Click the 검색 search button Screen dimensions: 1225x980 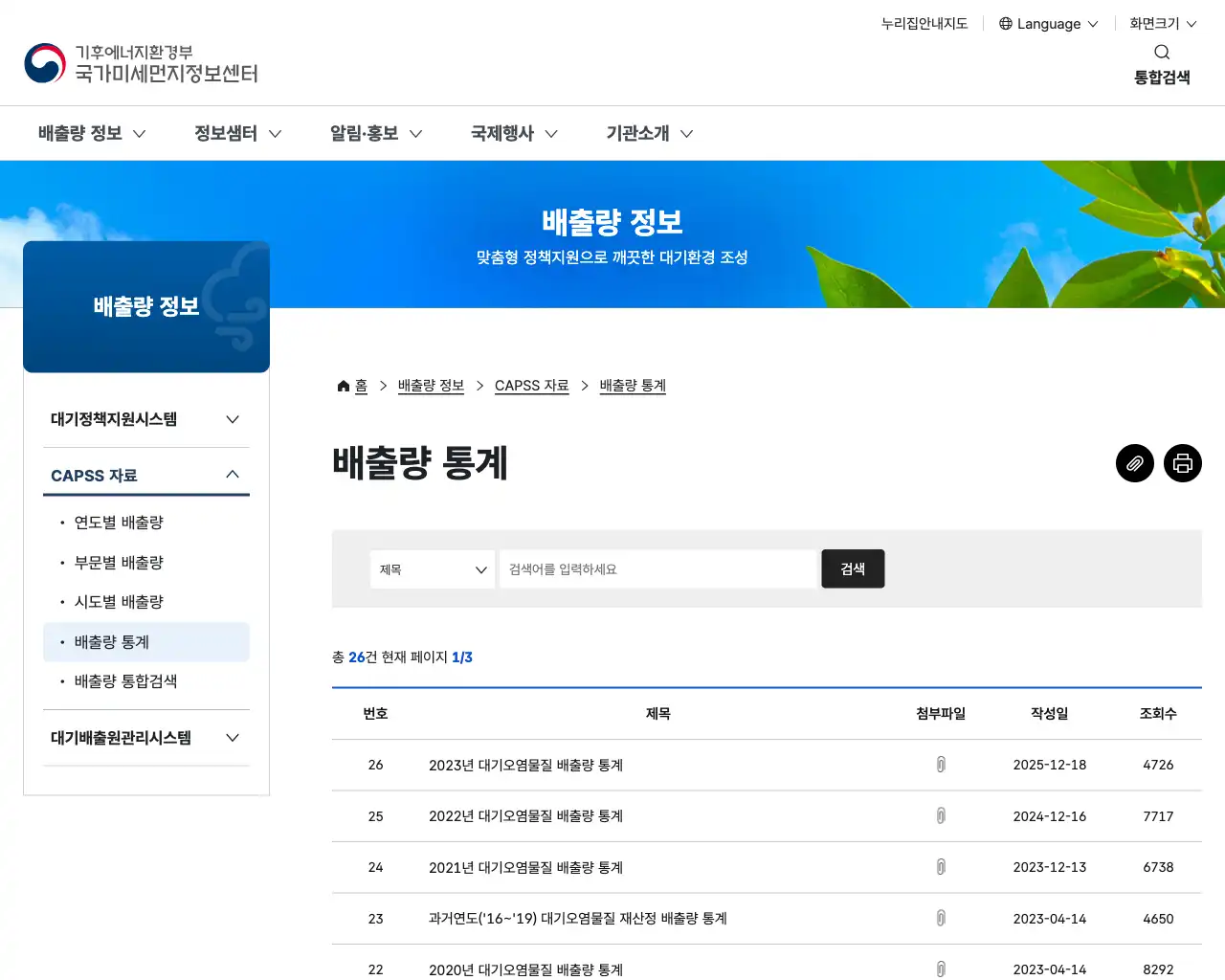point(853,568)
